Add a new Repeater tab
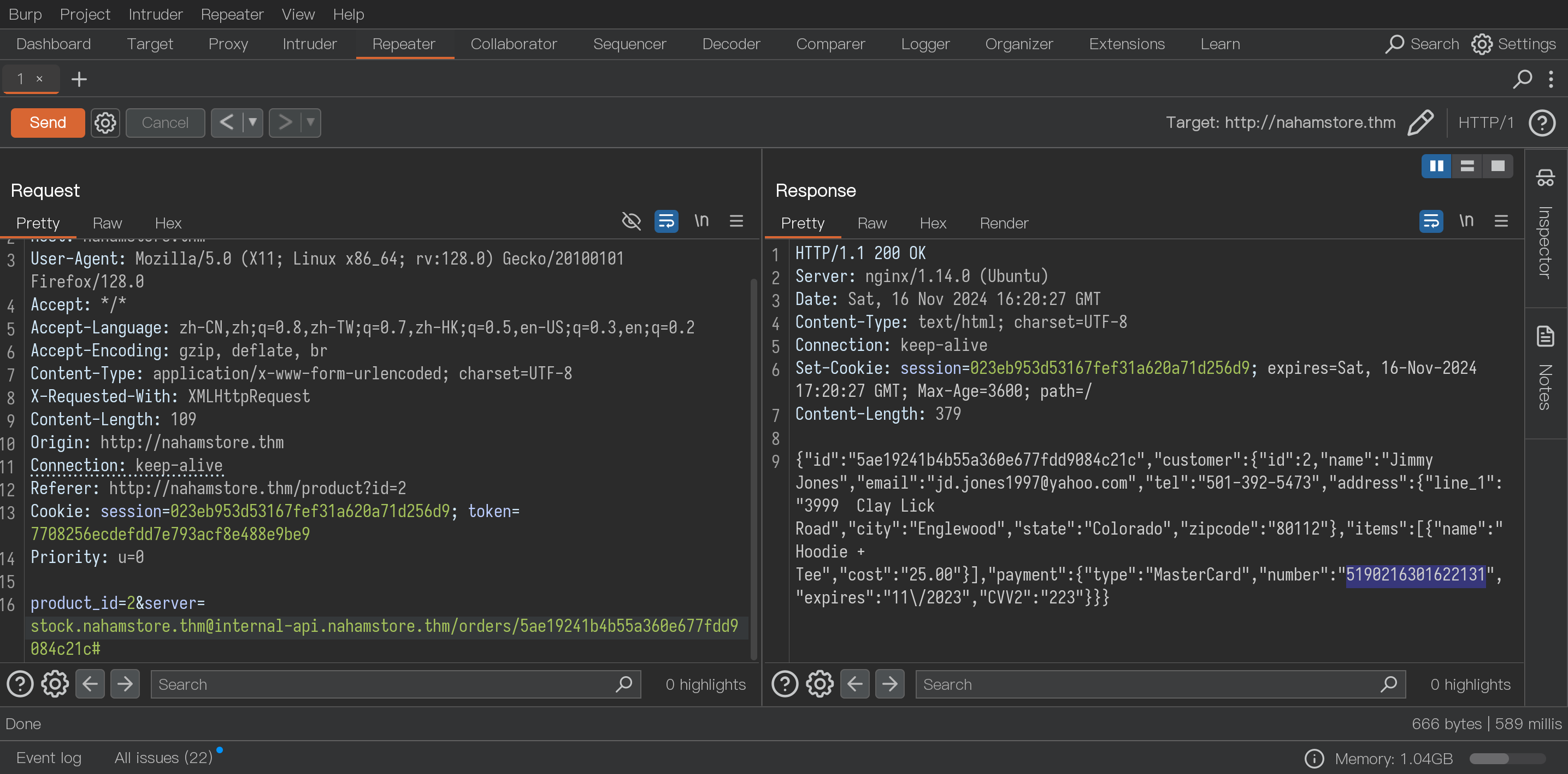This screenshot has width=1568, height=774. (79, 79)
